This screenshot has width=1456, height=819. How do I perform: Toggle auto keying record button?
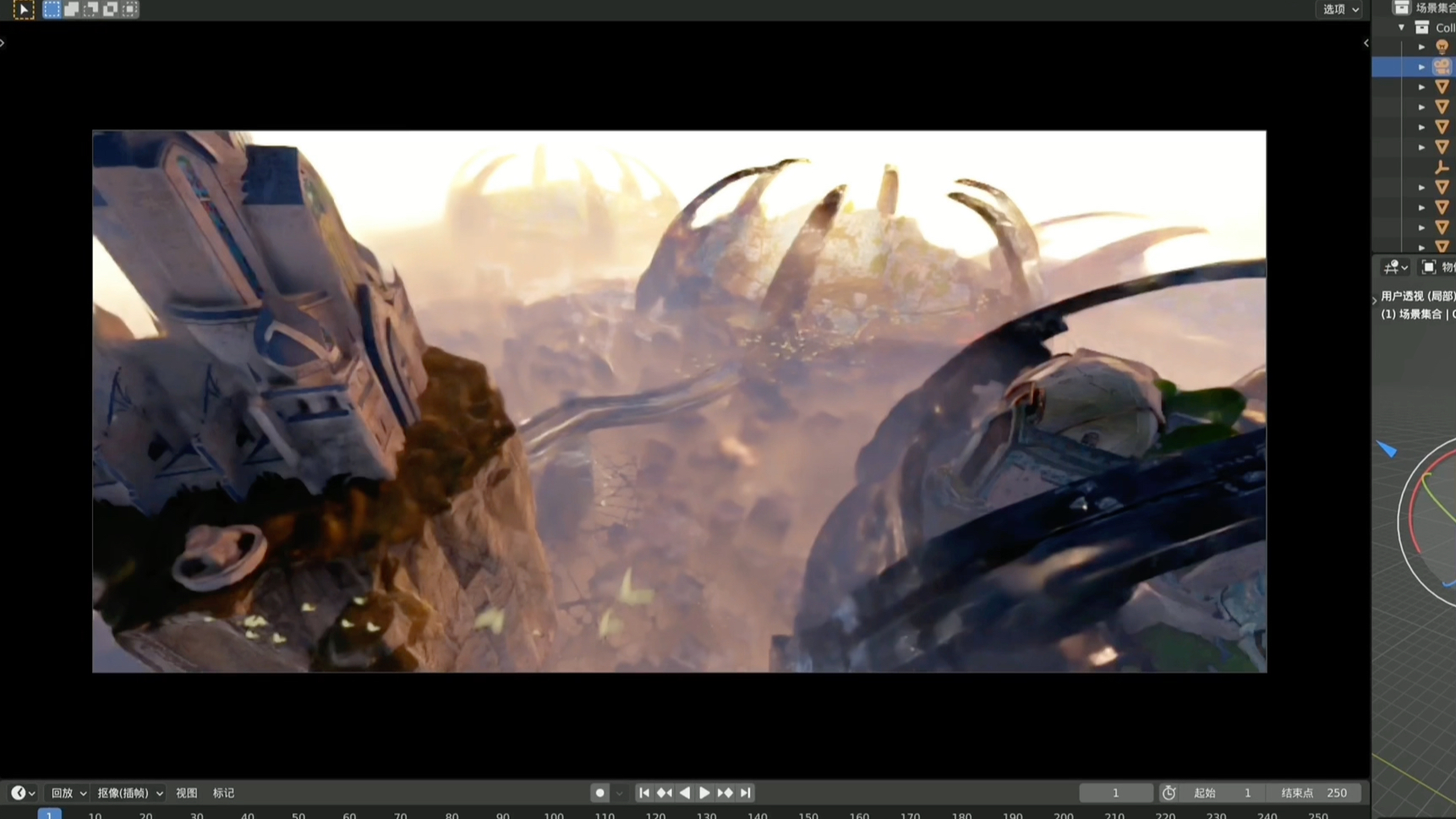(599, 793)
